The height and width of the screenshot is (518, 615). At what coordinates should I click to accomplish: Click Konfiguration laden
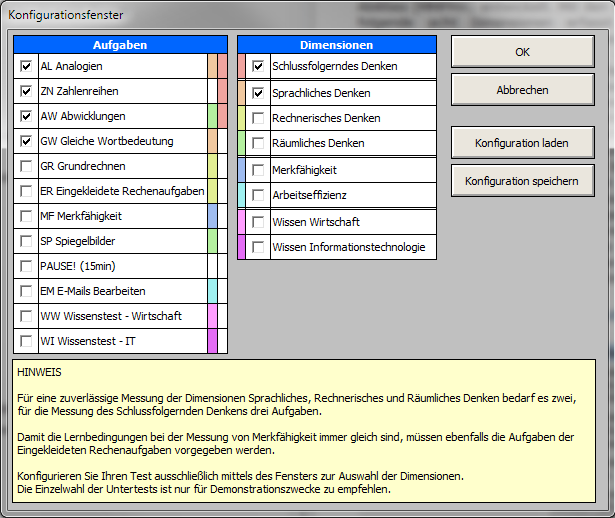[522, 143]
